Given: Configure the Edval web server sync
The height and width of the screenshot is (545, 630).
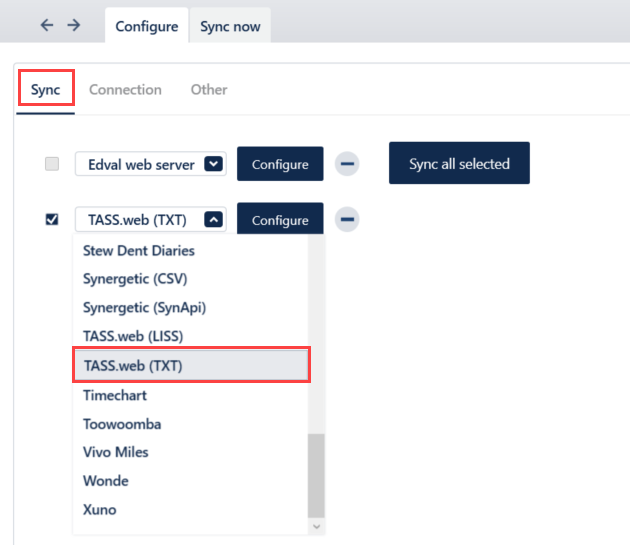Looking at the screenshot, I should 280,164.
